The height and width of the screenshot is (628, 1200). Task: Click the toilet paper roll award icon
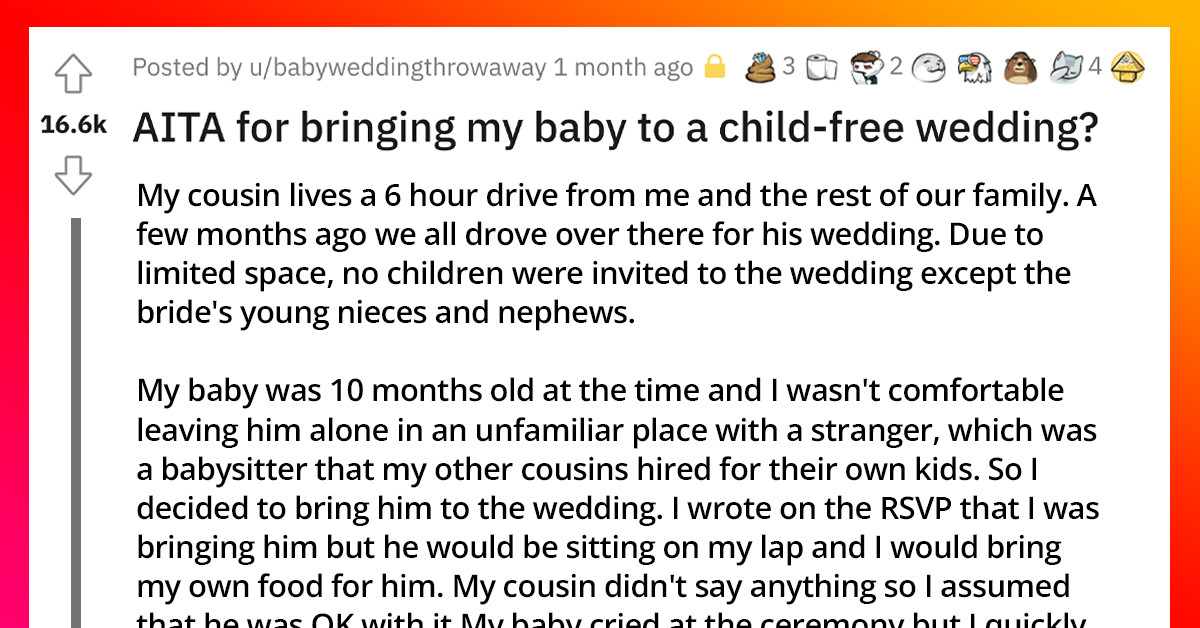pyautogui.click(x=821, y=68)
